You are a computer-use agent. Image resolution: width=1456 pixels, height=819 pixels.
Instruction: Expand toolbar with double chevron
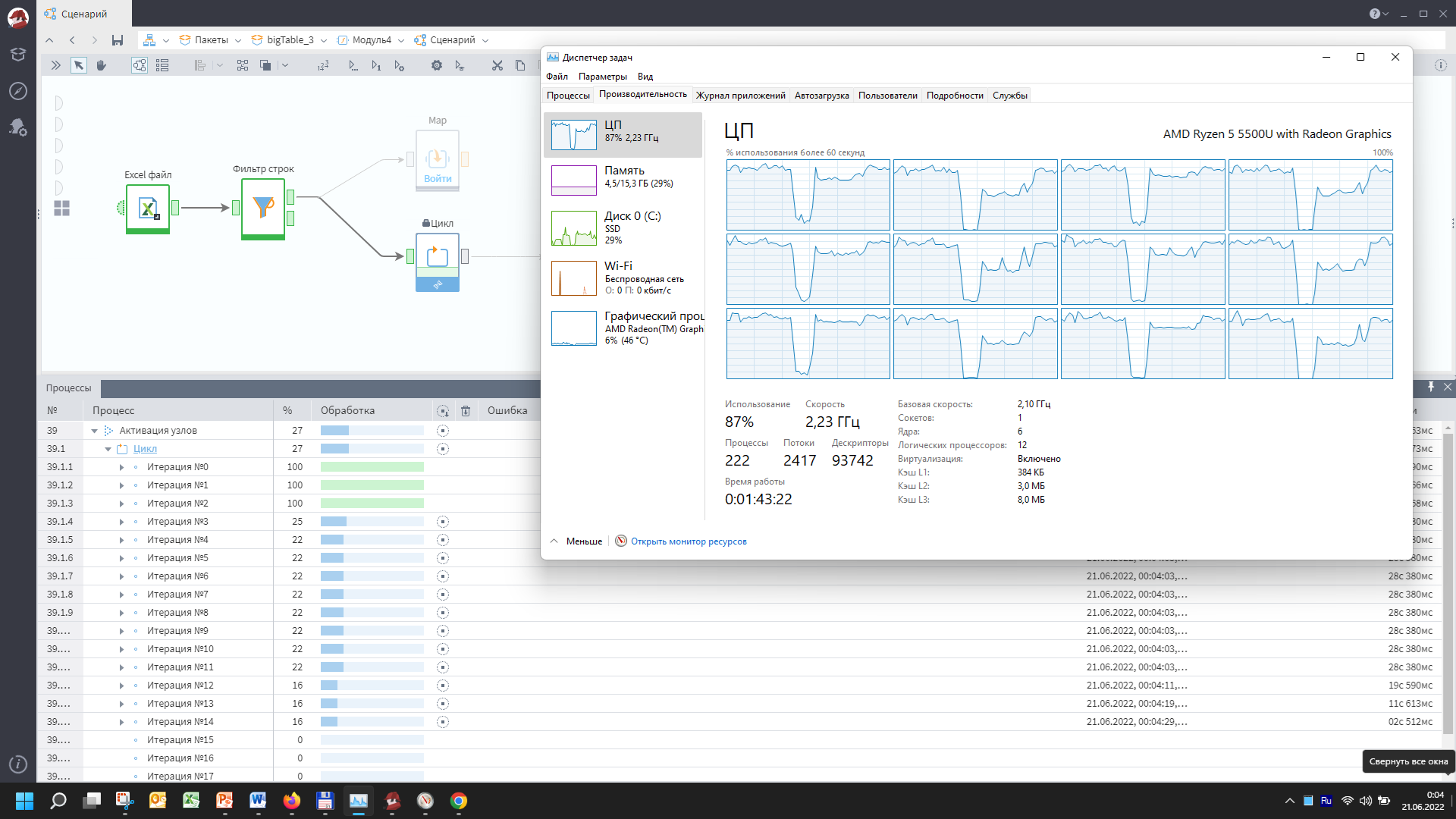pyautogui.click(x=55, y=65)
